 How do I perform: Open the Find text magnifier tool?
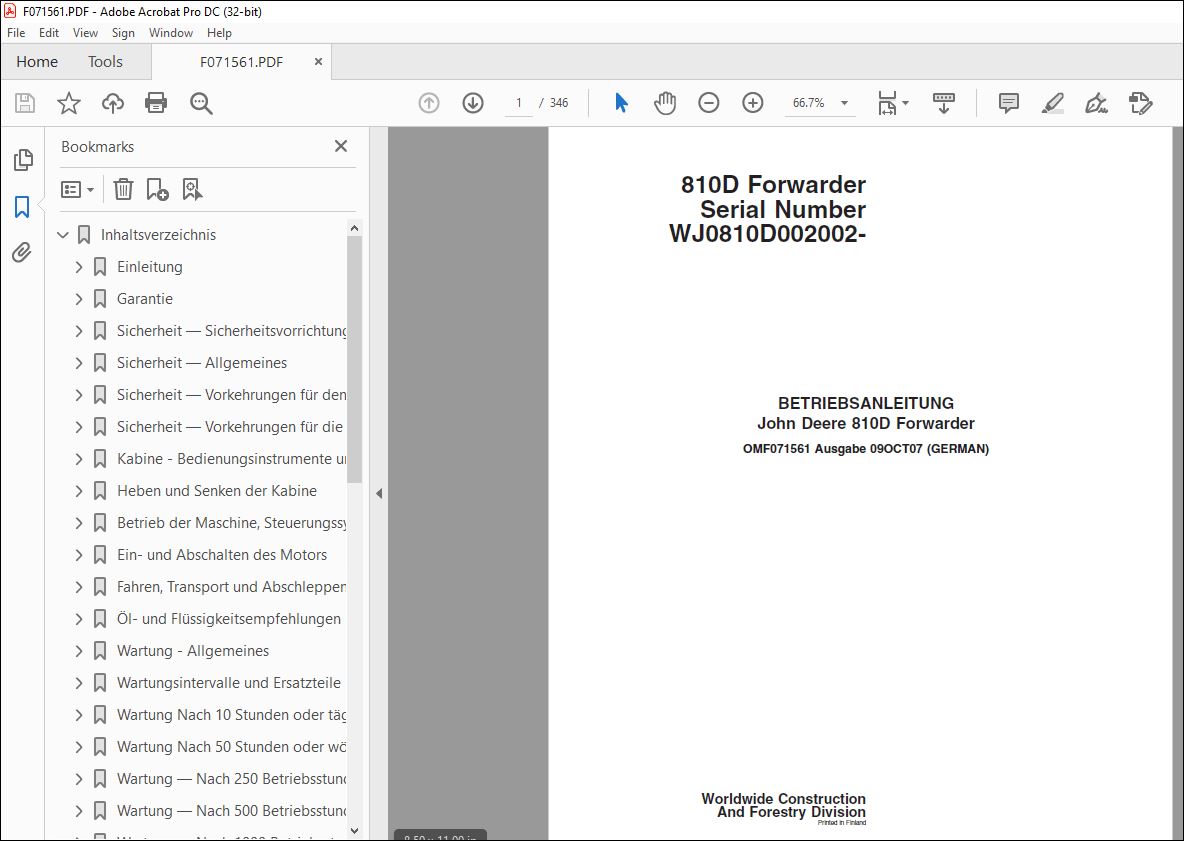click(201, 103)
